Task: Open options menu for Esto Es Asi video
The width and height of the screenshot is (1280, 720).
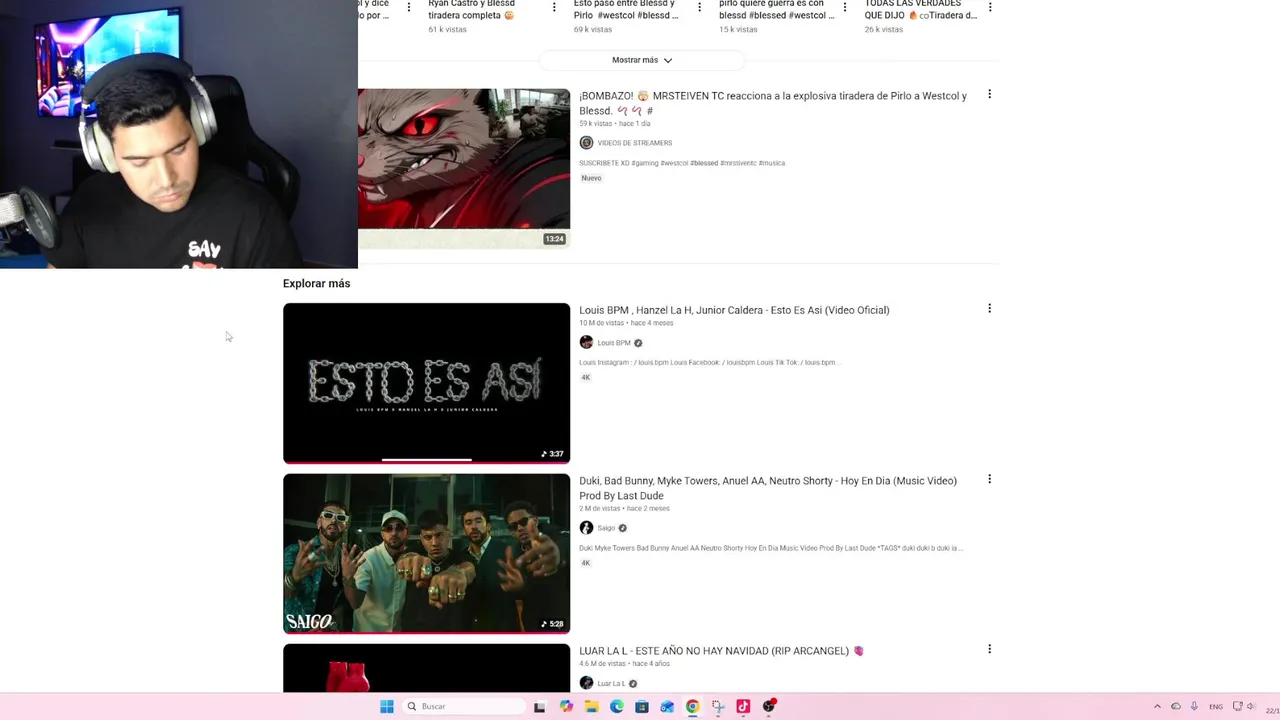Action: coord(989,308)
